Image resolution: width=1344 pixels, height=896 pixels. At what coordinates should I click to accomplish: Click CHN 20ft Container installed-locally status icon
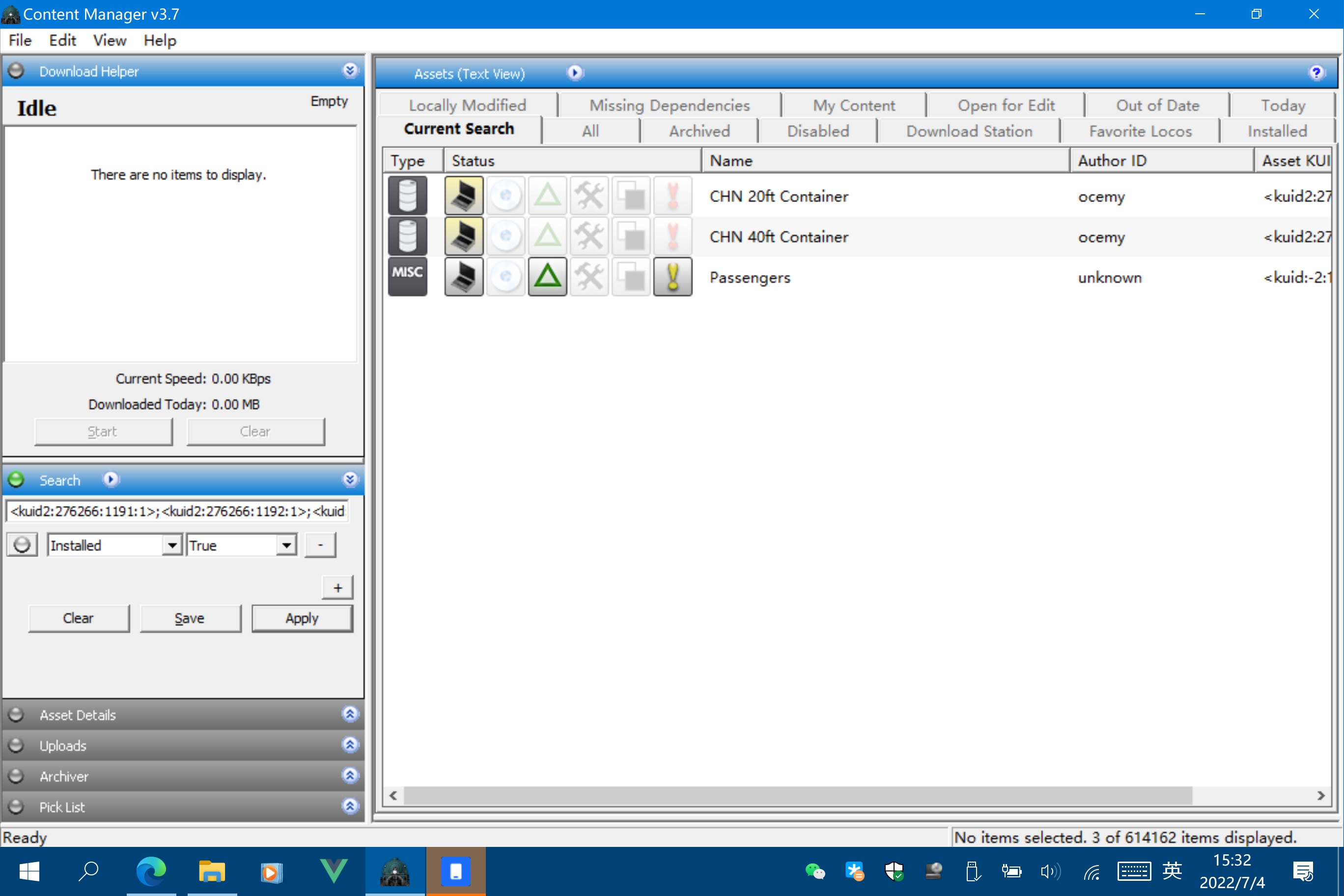pos(463,196)
